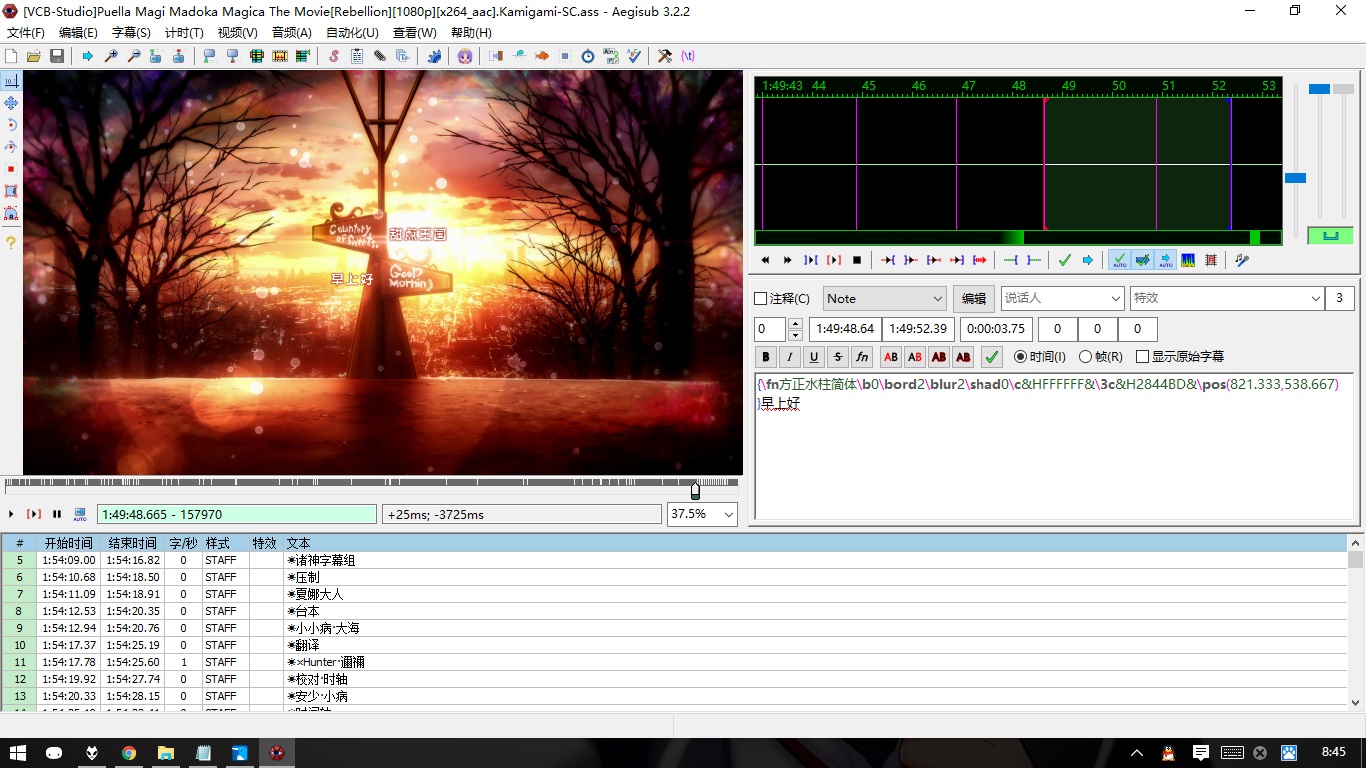
Task: Play audio selection blue bracket button
Action: [811, 260]
